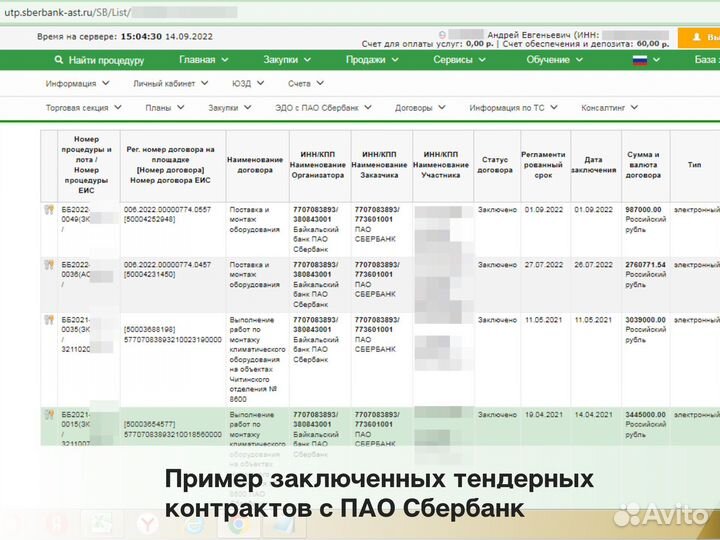
Task: Click the search magnifier icon by Найти процедуру
Action: 58,60
